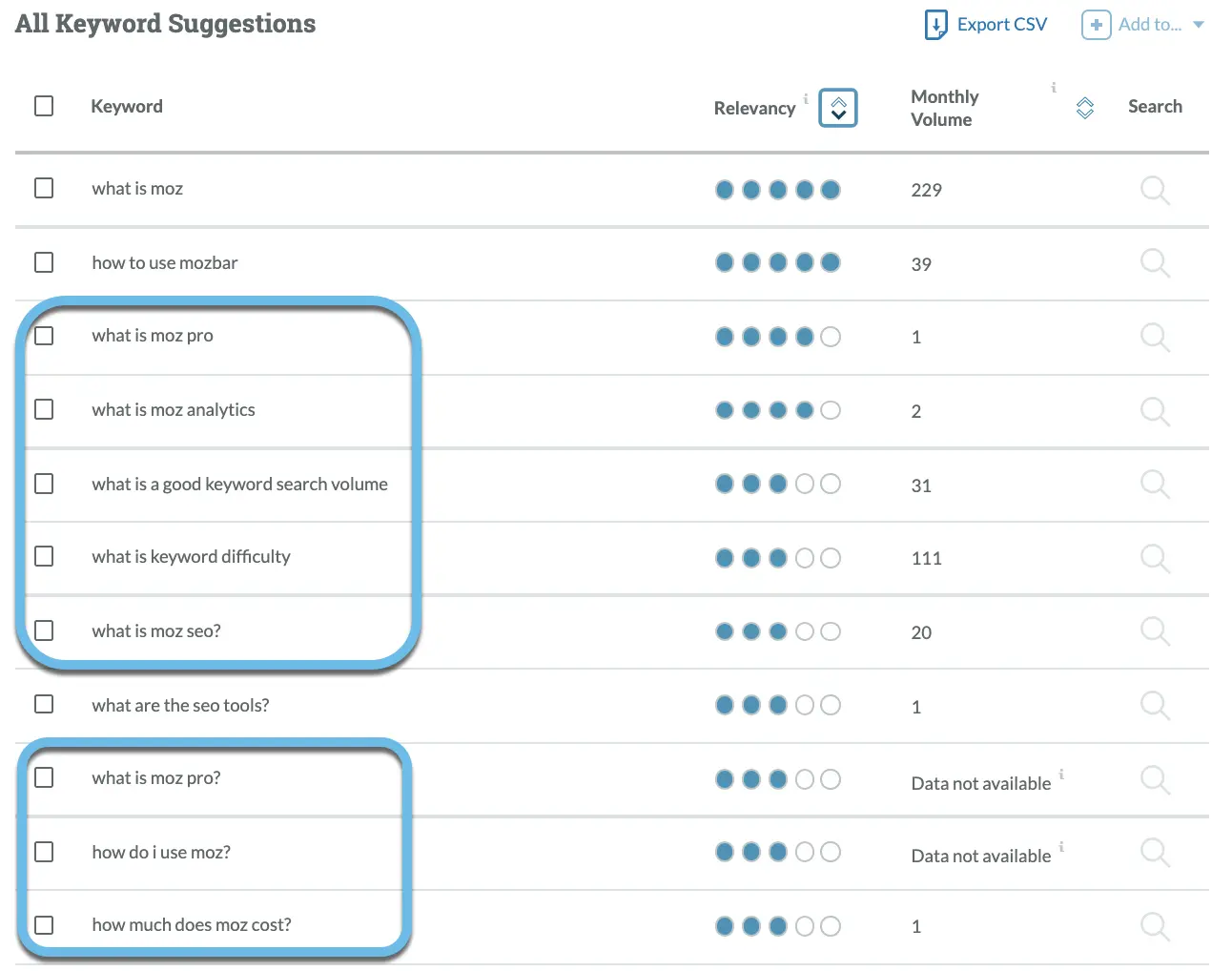Click the keyword text 'what is a good keyword search volume'

tap(239, 485)
